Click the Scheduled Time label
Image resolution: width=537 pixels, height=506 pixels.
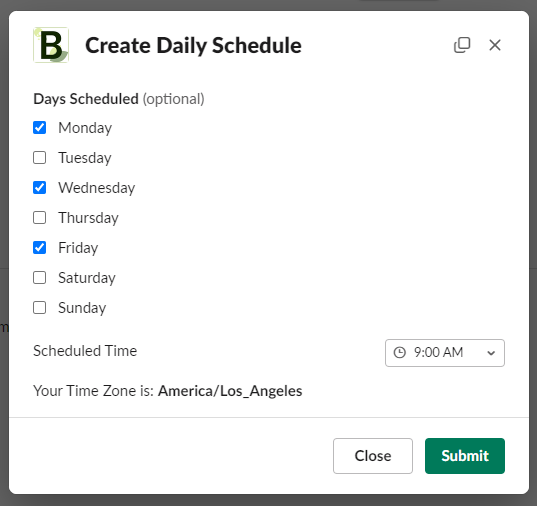click(85, 351)
